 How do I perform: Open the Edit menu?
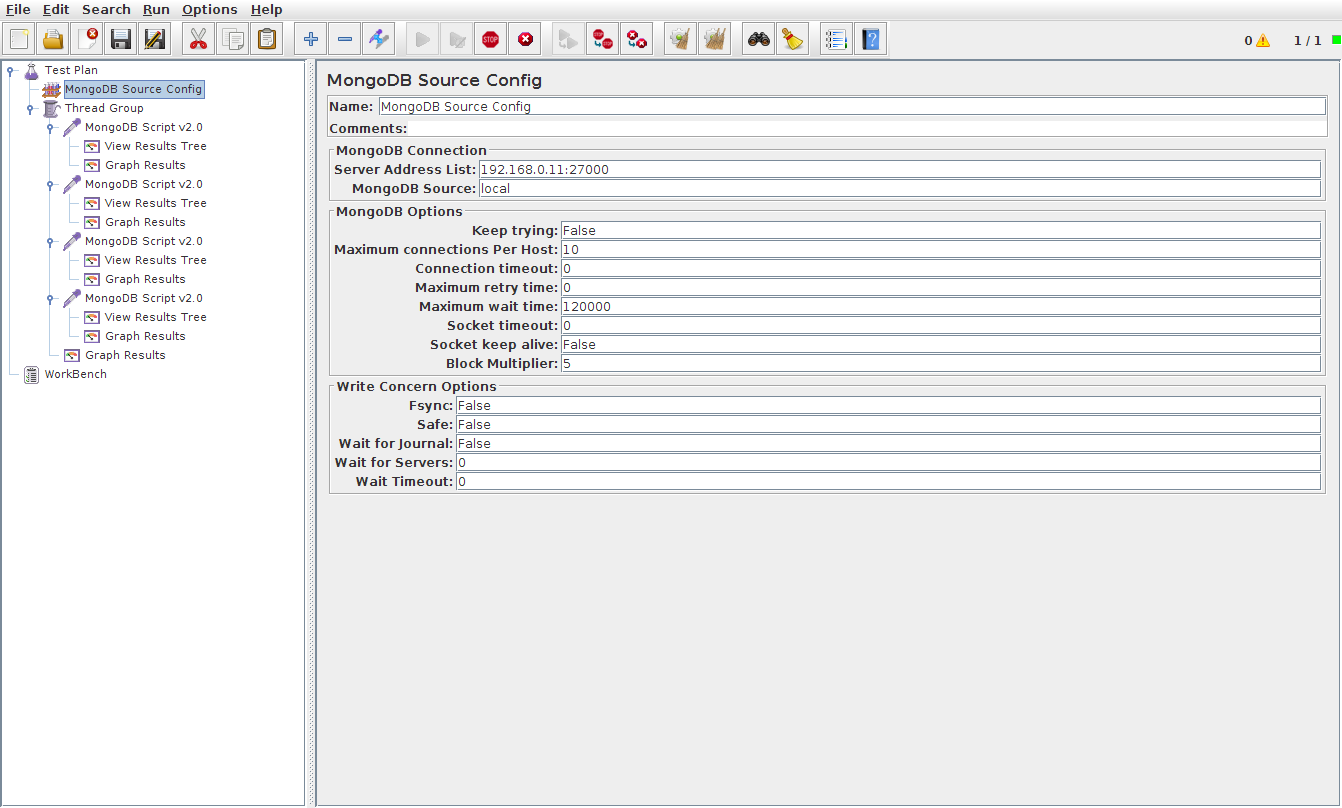tap(55, 9)
